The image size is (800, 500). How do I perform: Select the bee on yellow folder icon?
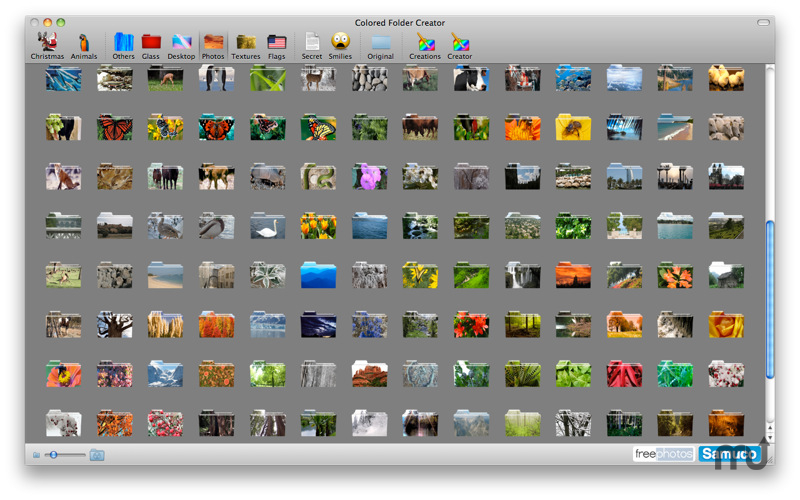(x=573, y=127)
